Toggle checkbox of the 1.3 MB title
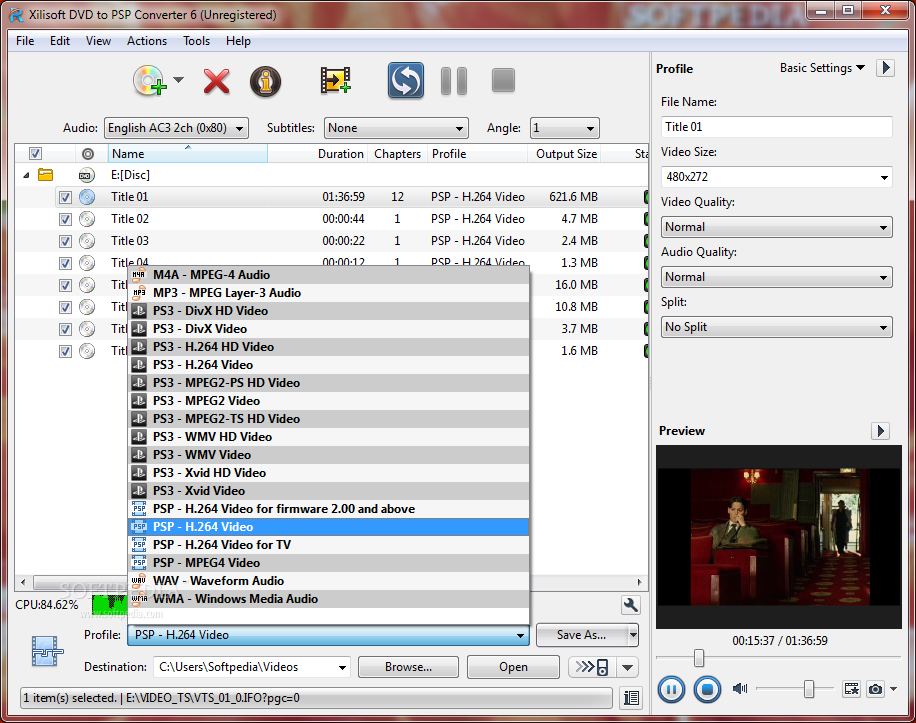Viewport: 916px width, 723px height. (65, 263)
